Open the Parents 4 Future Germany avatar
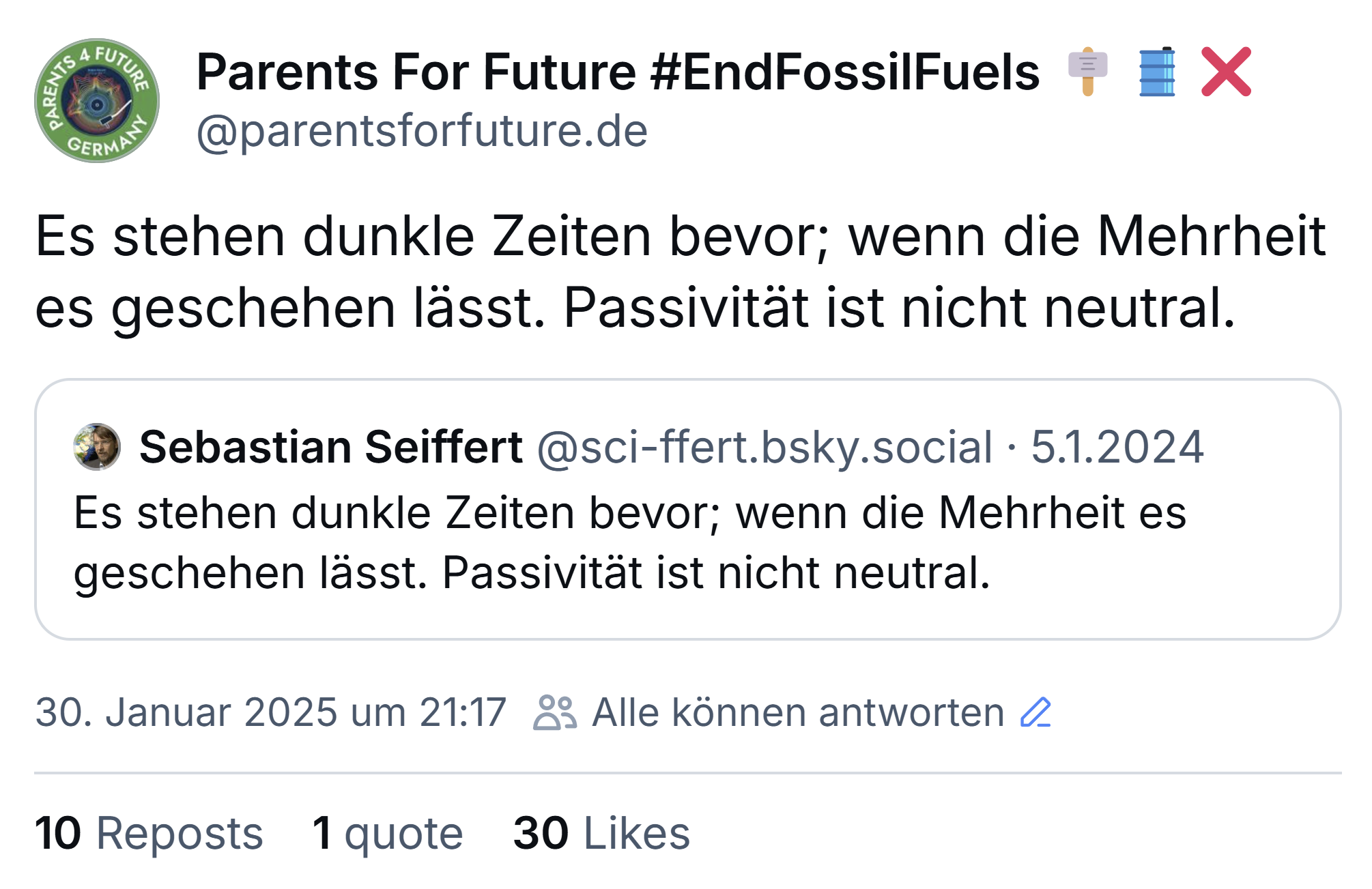 pyautogui.click(x=97, y=100)
